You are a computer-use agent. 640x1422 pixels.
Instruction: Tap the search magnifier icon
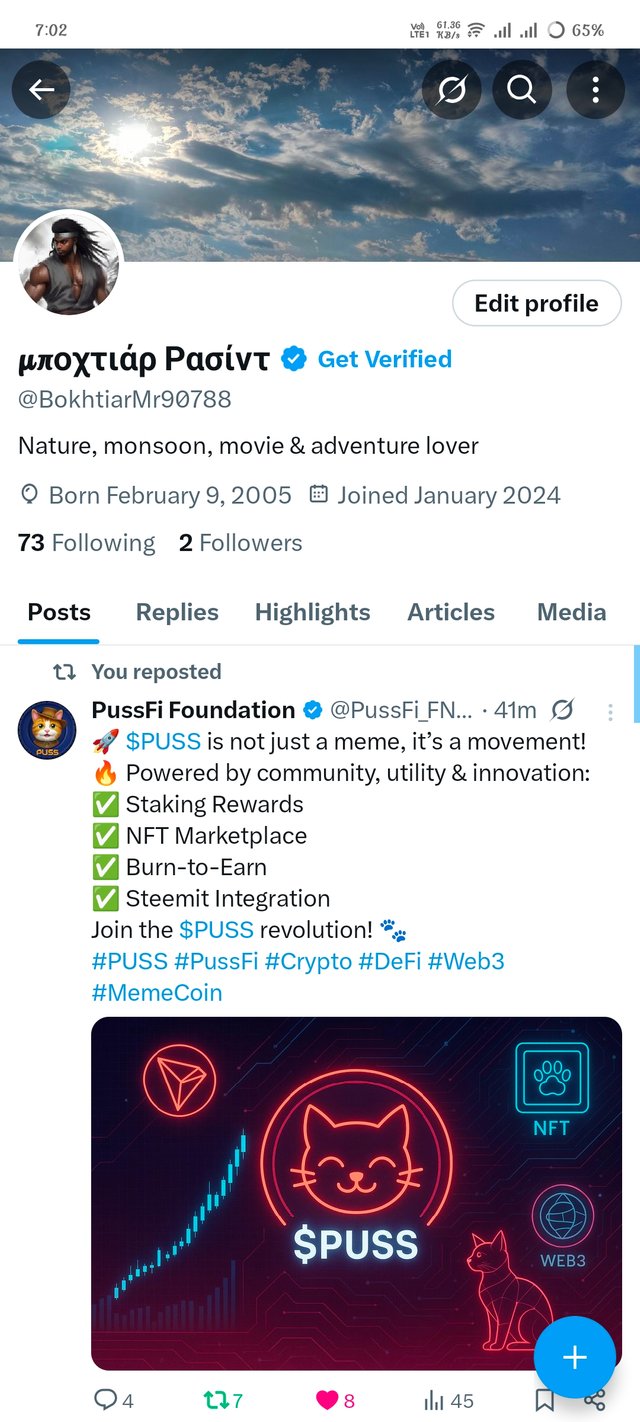[522, 90]
